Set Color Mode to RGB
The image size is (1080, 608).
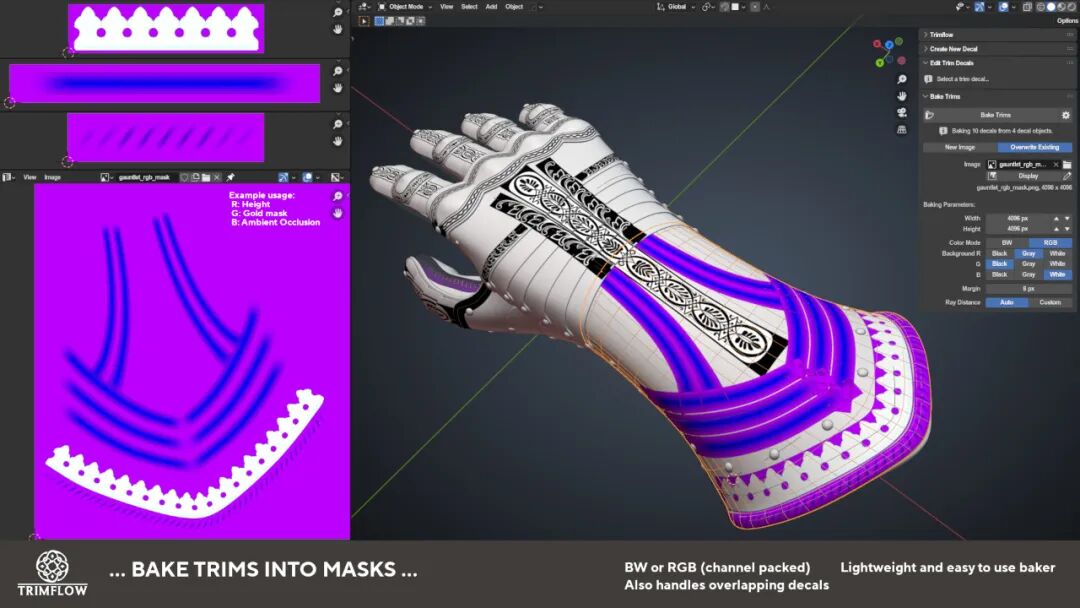coord(1050,243)
